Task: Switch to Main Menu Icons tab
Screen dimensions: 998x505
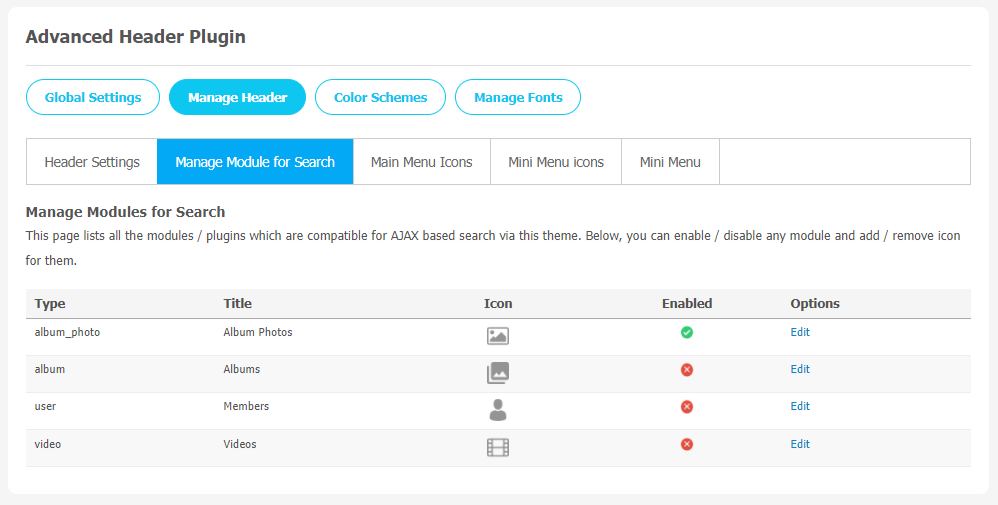Action: 421,162
